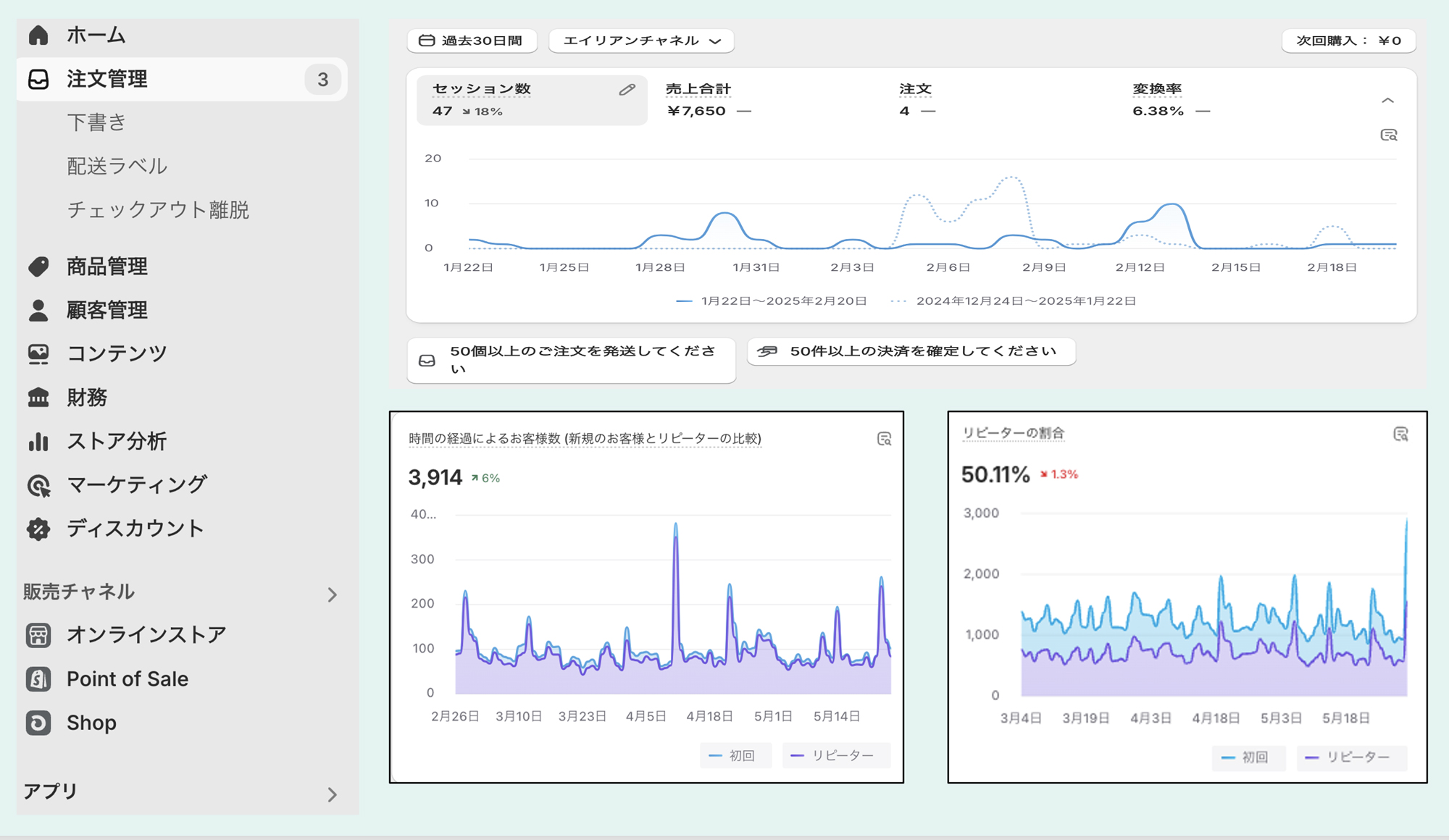The height and width of the screenshot is (840, 1449).
Task: Click the 次回購入：¥0 button
Action: pyautogui.click(x=1348, y=41)
